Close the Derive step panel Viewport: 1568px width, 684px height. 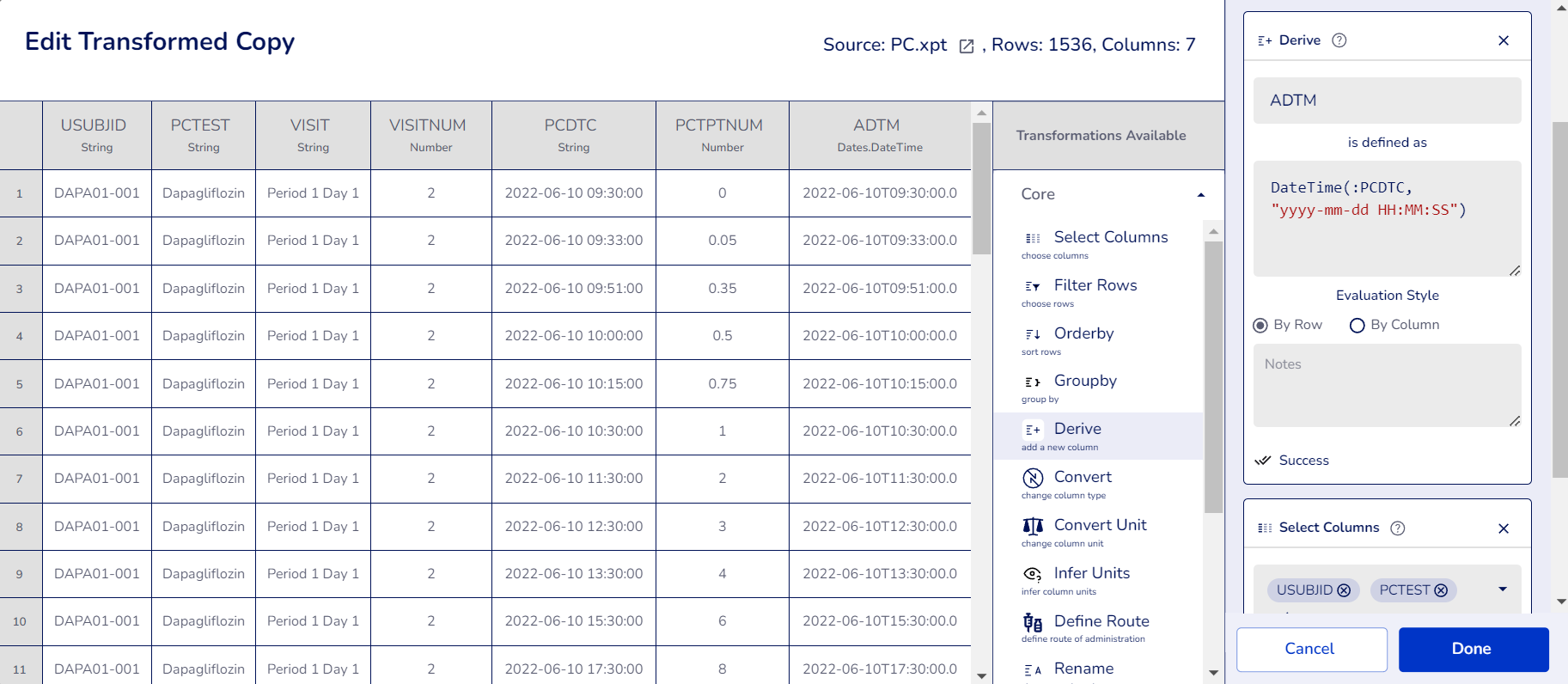pyautogui.click(x=1504, y=40)
